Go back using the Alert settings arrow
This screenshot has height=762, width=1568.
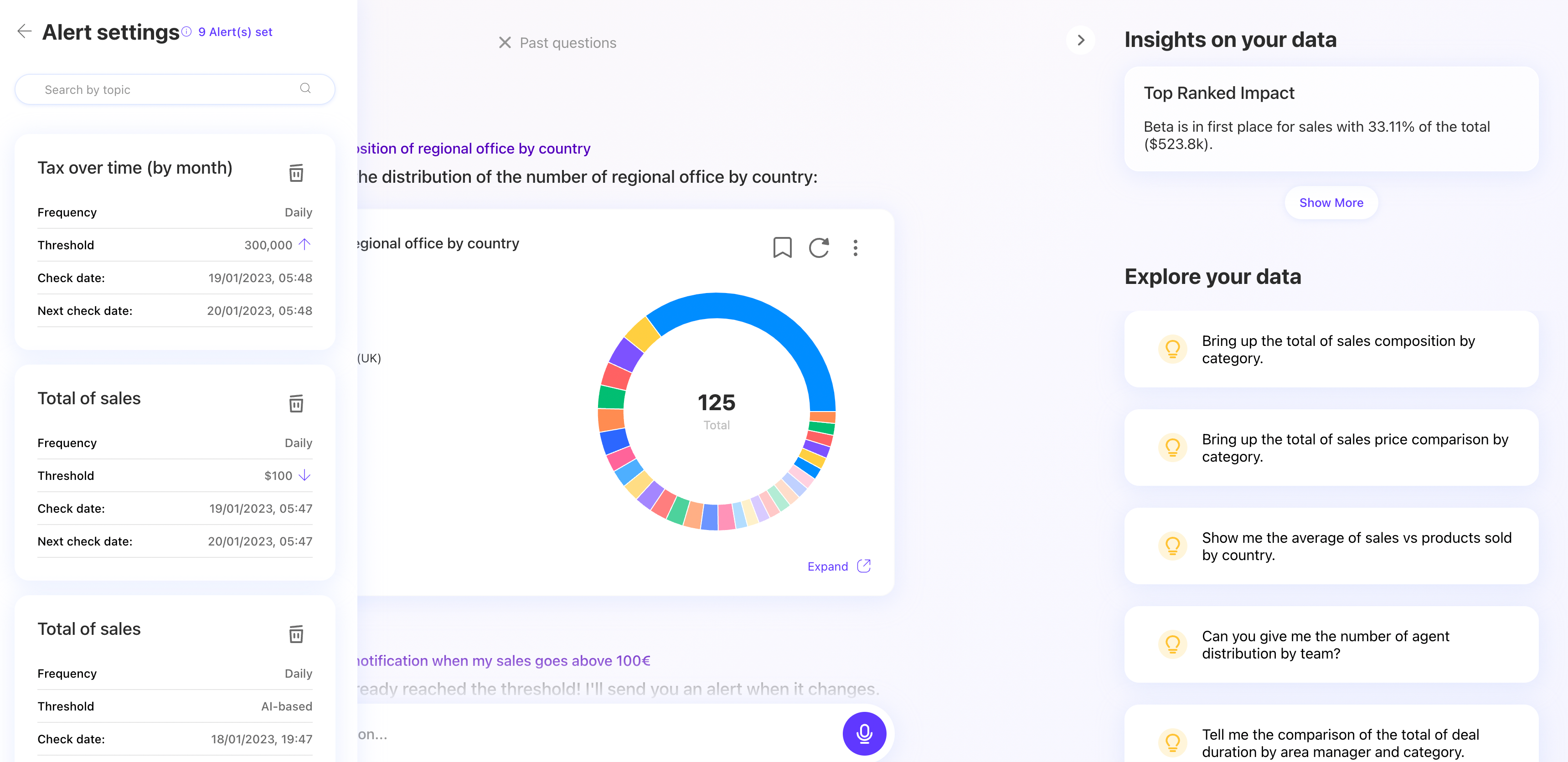click(24, 31)
